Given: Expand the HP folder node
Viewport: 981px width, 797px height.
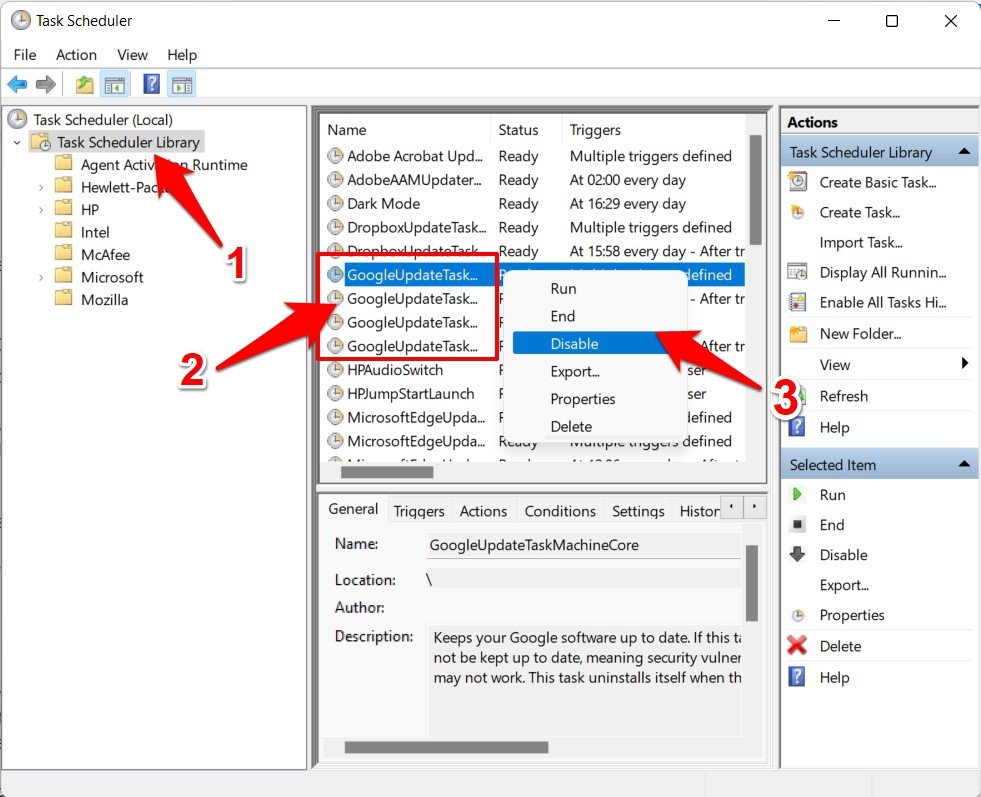Looking at the screenshot, I should (x=41, y=210).
